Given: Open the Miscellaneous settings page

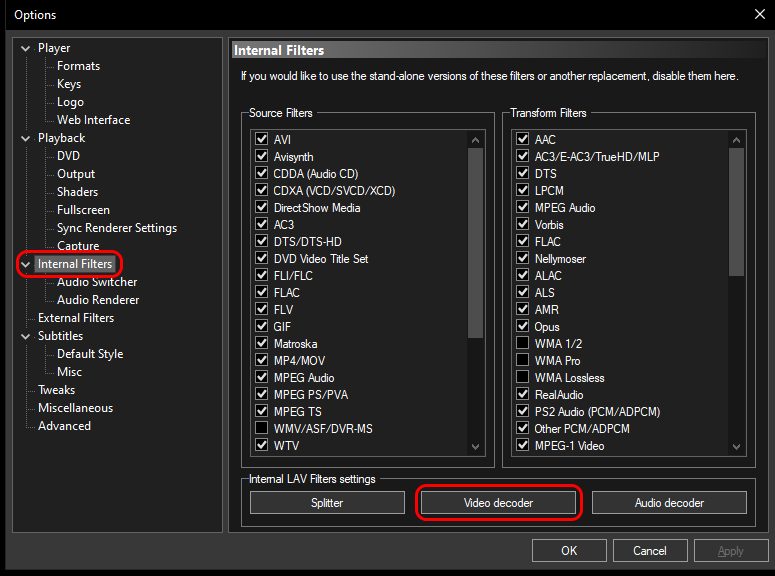Looking at the screenshot, I should 75,408.
